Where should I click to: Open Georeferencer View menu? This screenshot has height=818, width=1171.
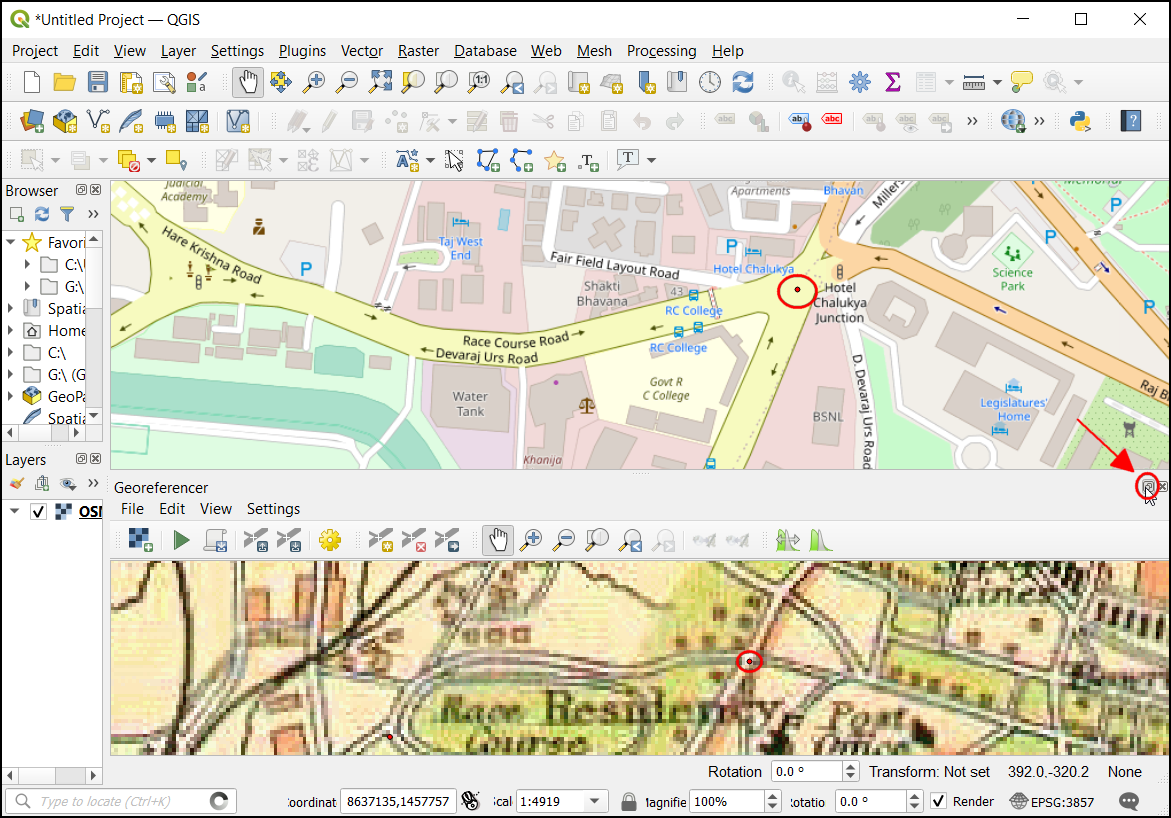216,509
